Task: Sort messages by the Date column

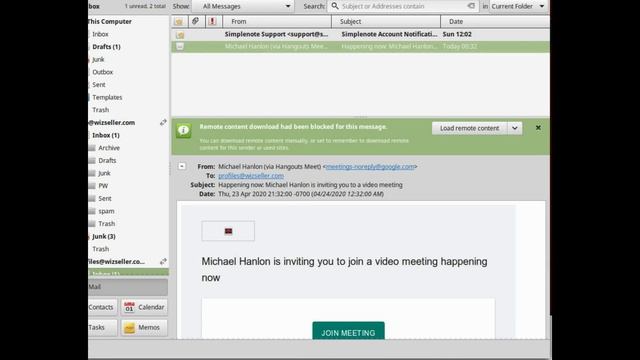Action: pos(495,22)
